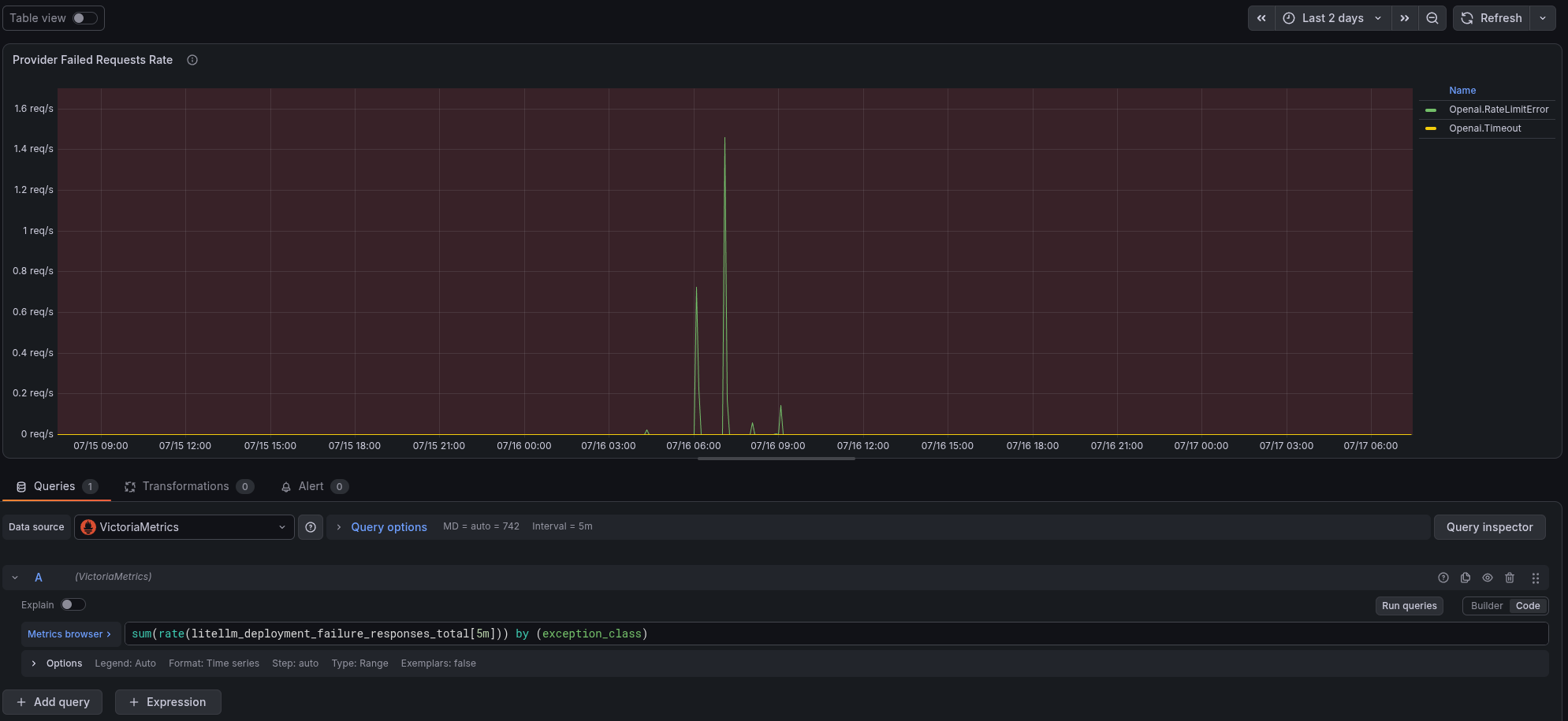Click the plus icon on Add query button
The image size is (1568, 721).
pyautogui.click(x=21, y=702)
